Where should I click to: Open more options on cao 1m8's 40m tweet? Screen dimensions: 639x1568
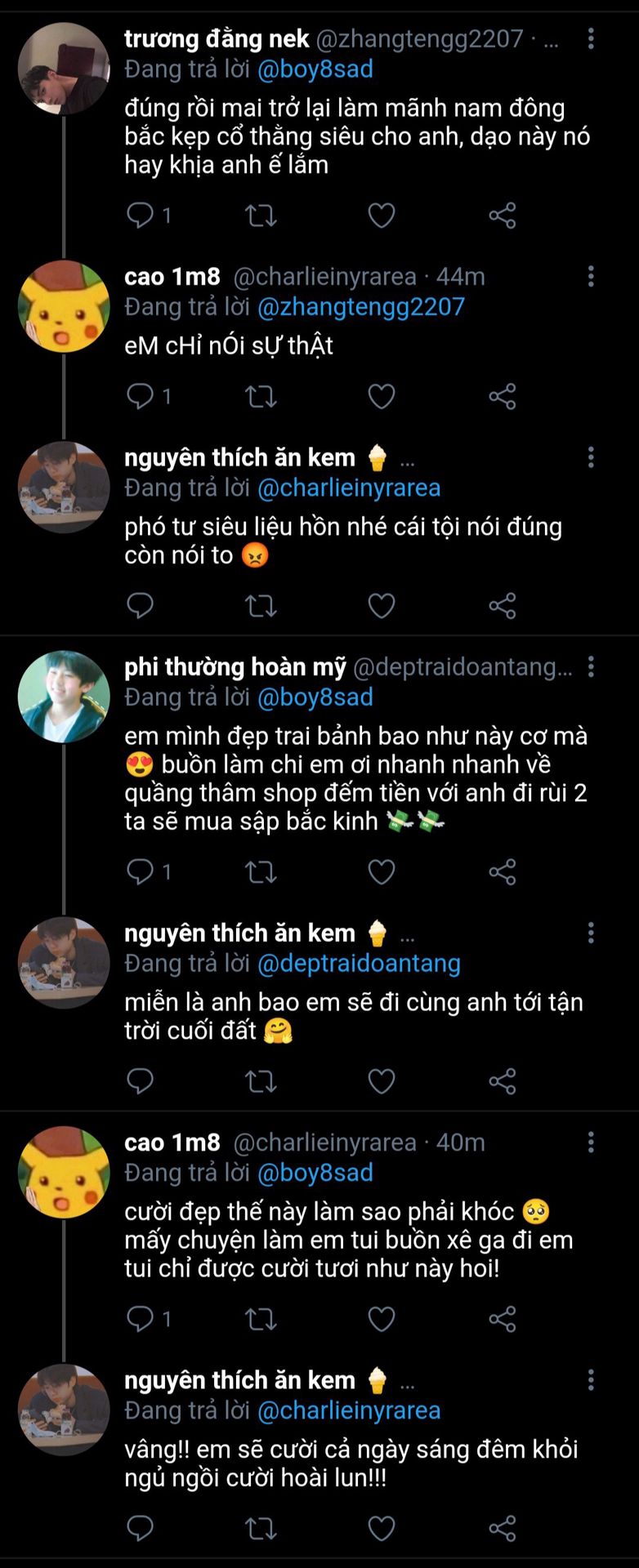[x=591, y=1143]
